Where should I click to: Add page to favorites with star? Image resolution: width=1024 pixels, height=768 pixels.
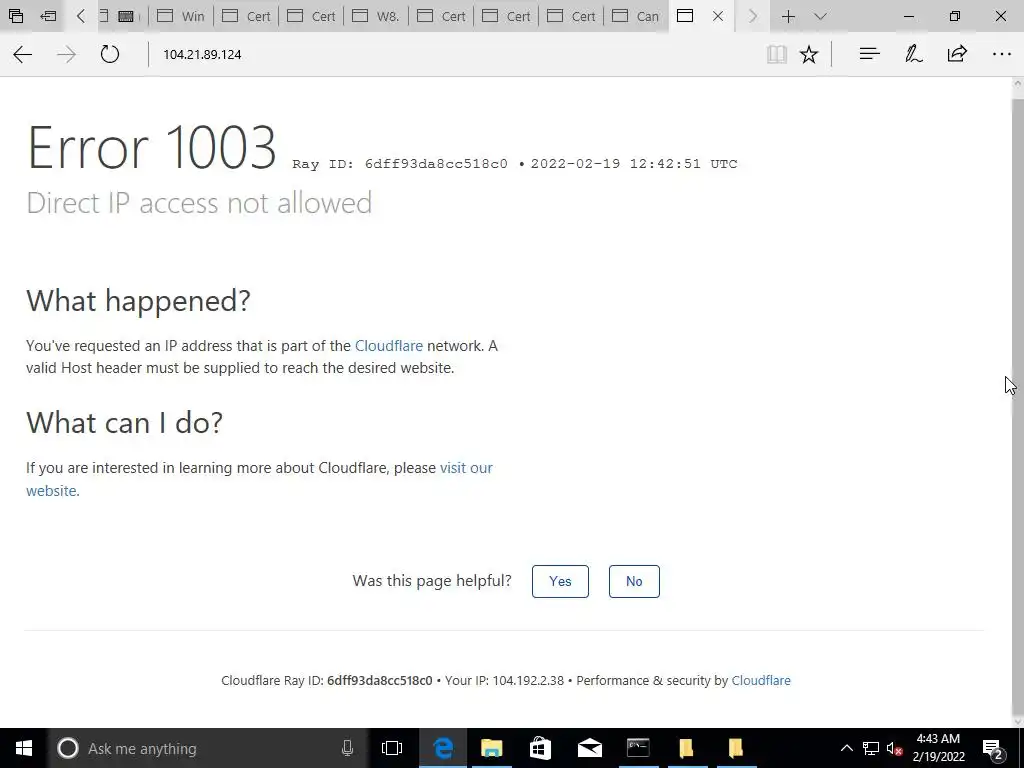808,54
